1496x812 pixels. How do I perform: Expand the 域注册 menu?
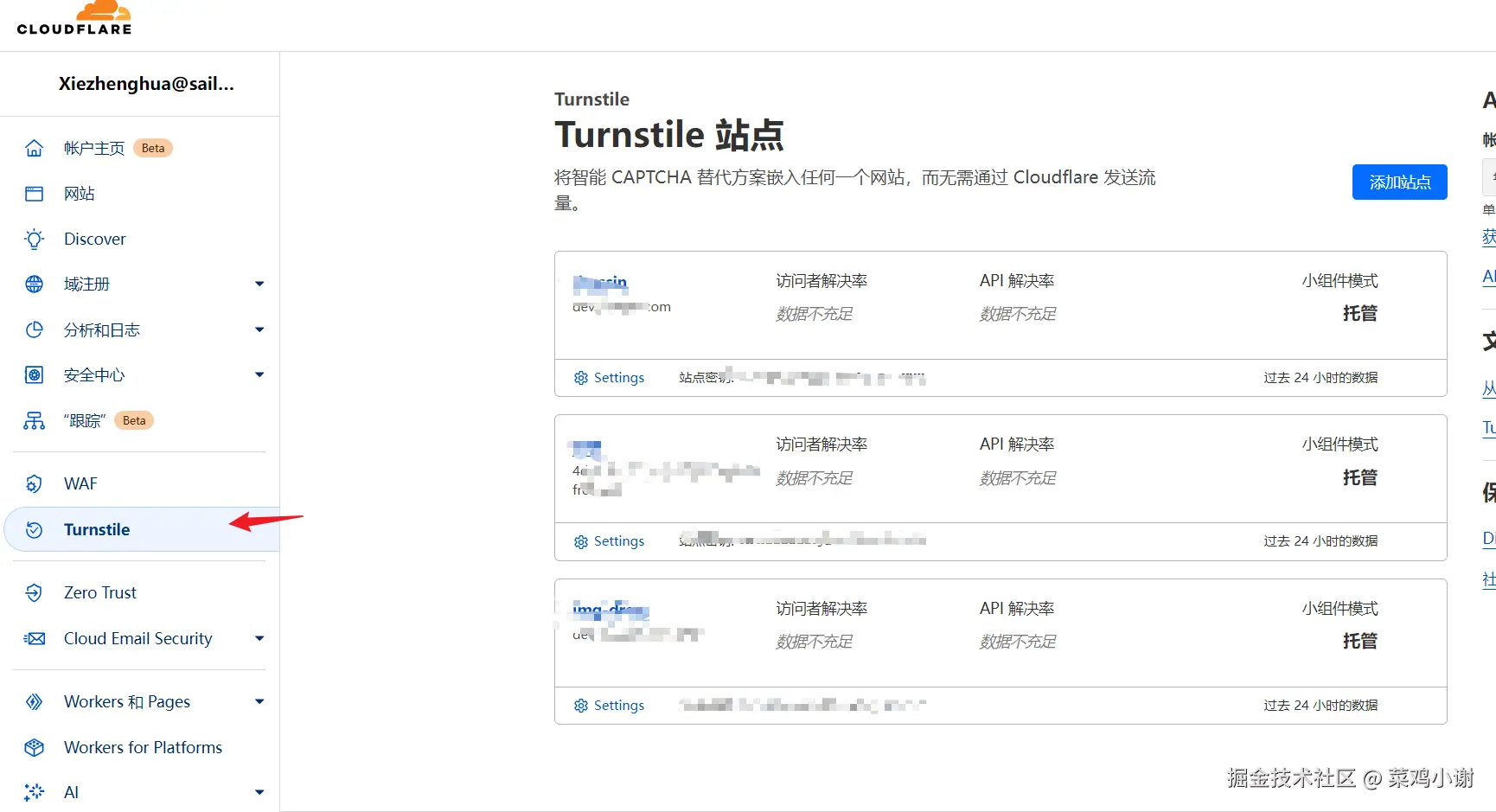tap(259, 284)
